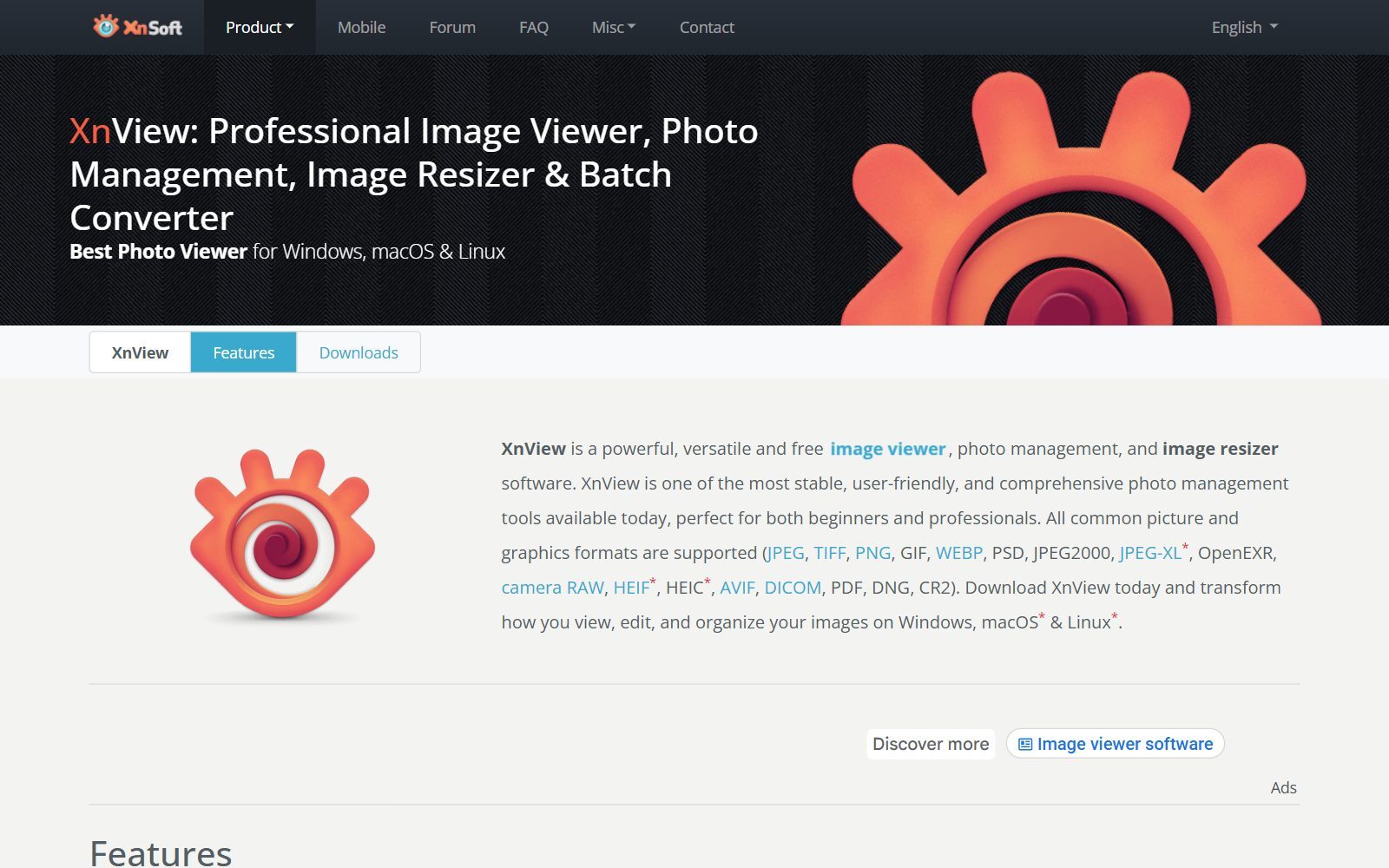Open the DICOM format link

(x=793, y=588)
